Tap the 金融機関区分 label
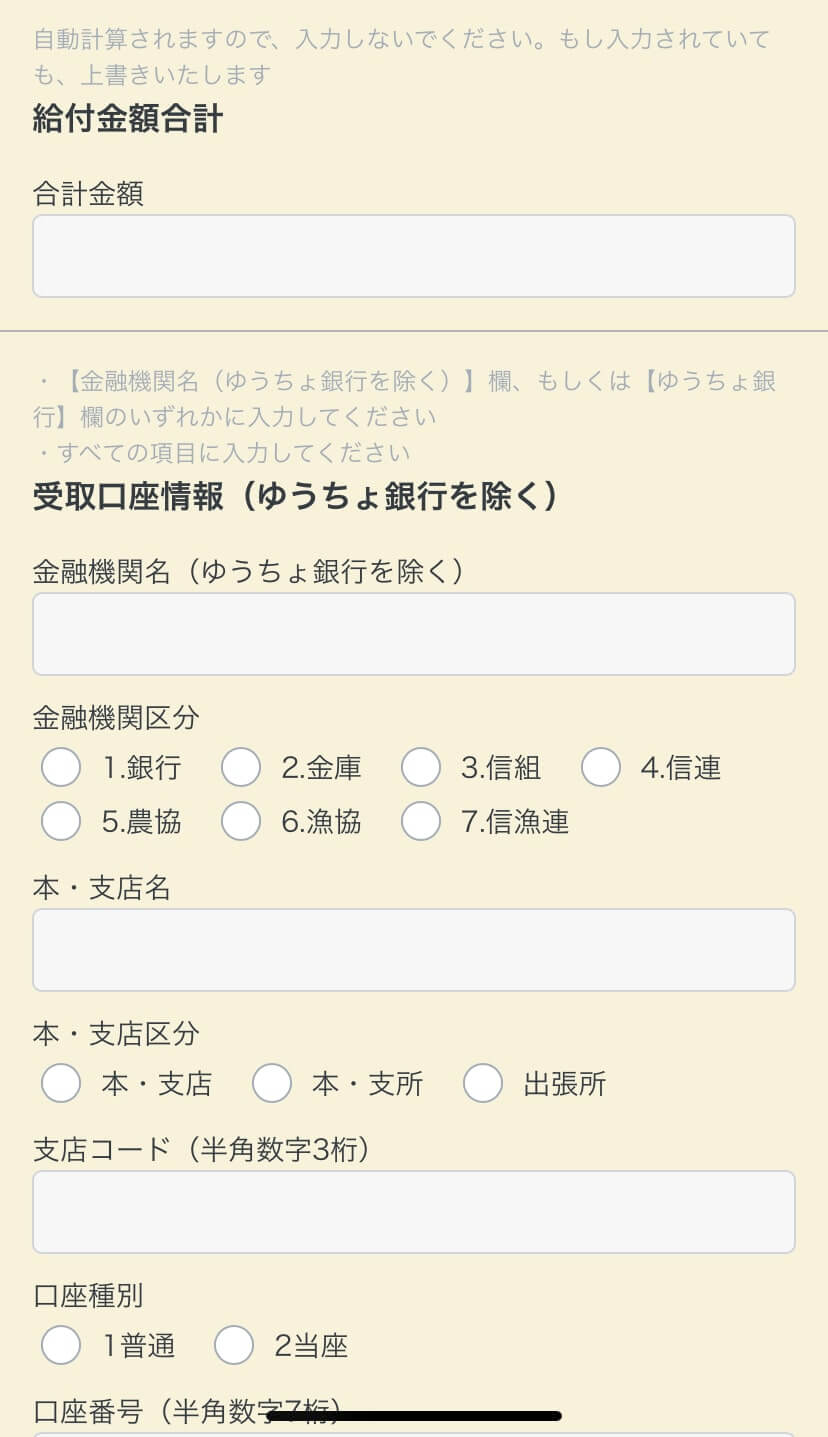Viewport: 828px width, 1437px height. tap(116, 717)
